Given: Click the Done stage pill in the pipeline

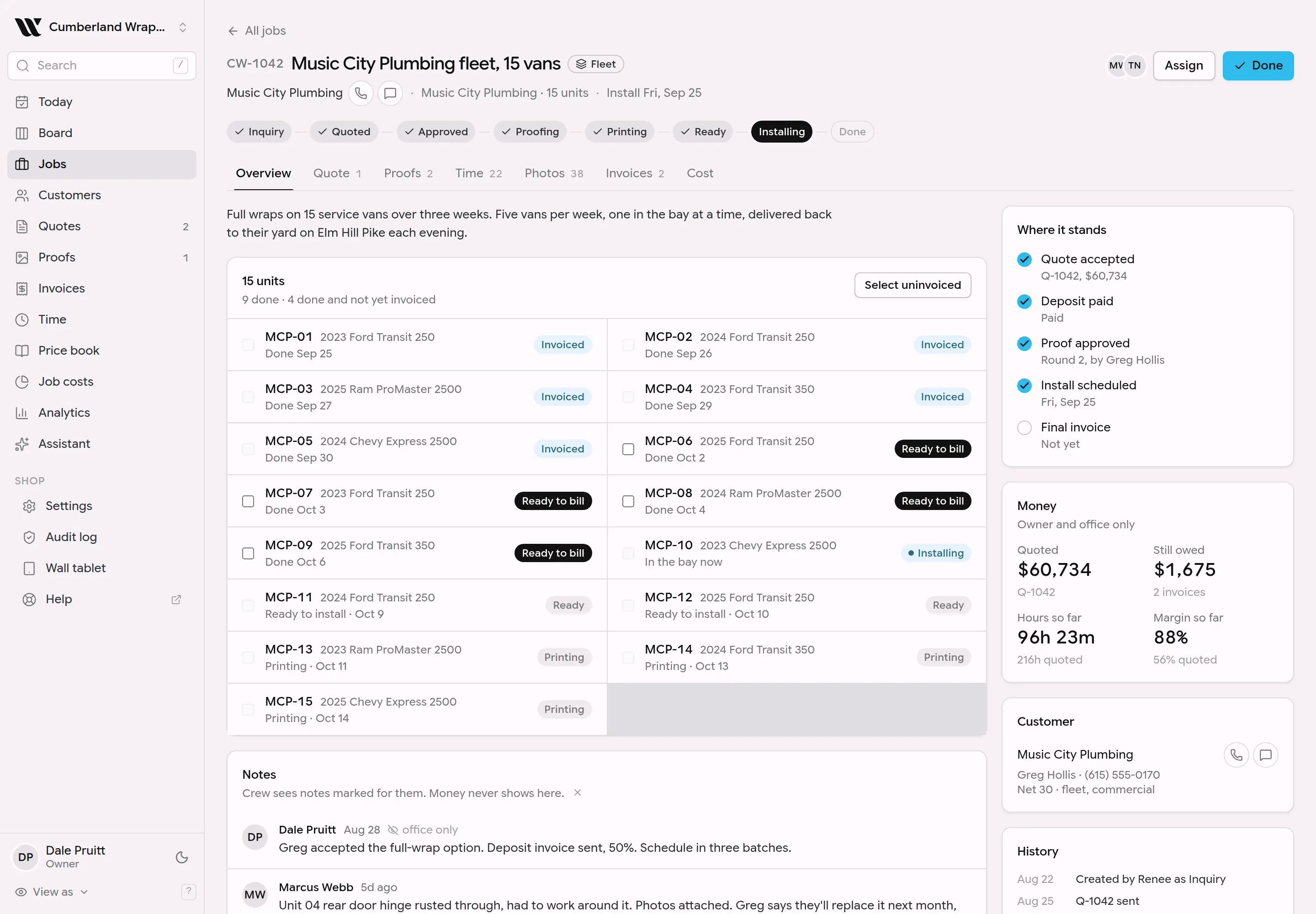Looking at the screenshot, I should pyautogui.click(x=852, y=132).
